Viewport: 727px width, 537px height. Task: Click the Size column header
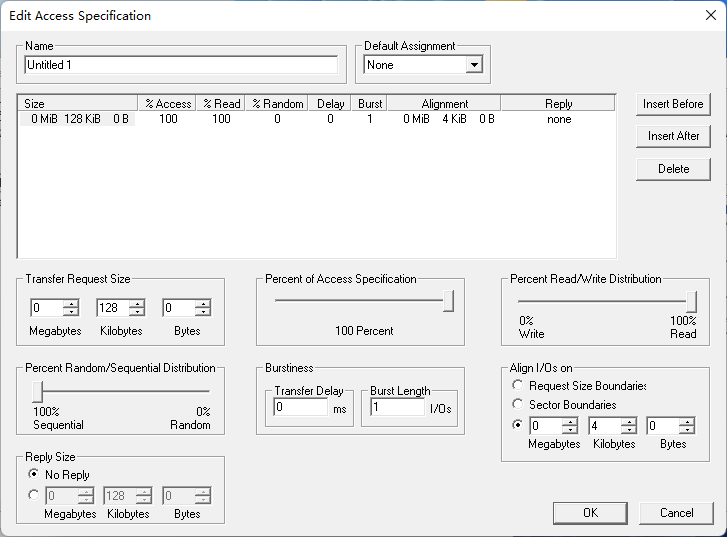point(78,103)
